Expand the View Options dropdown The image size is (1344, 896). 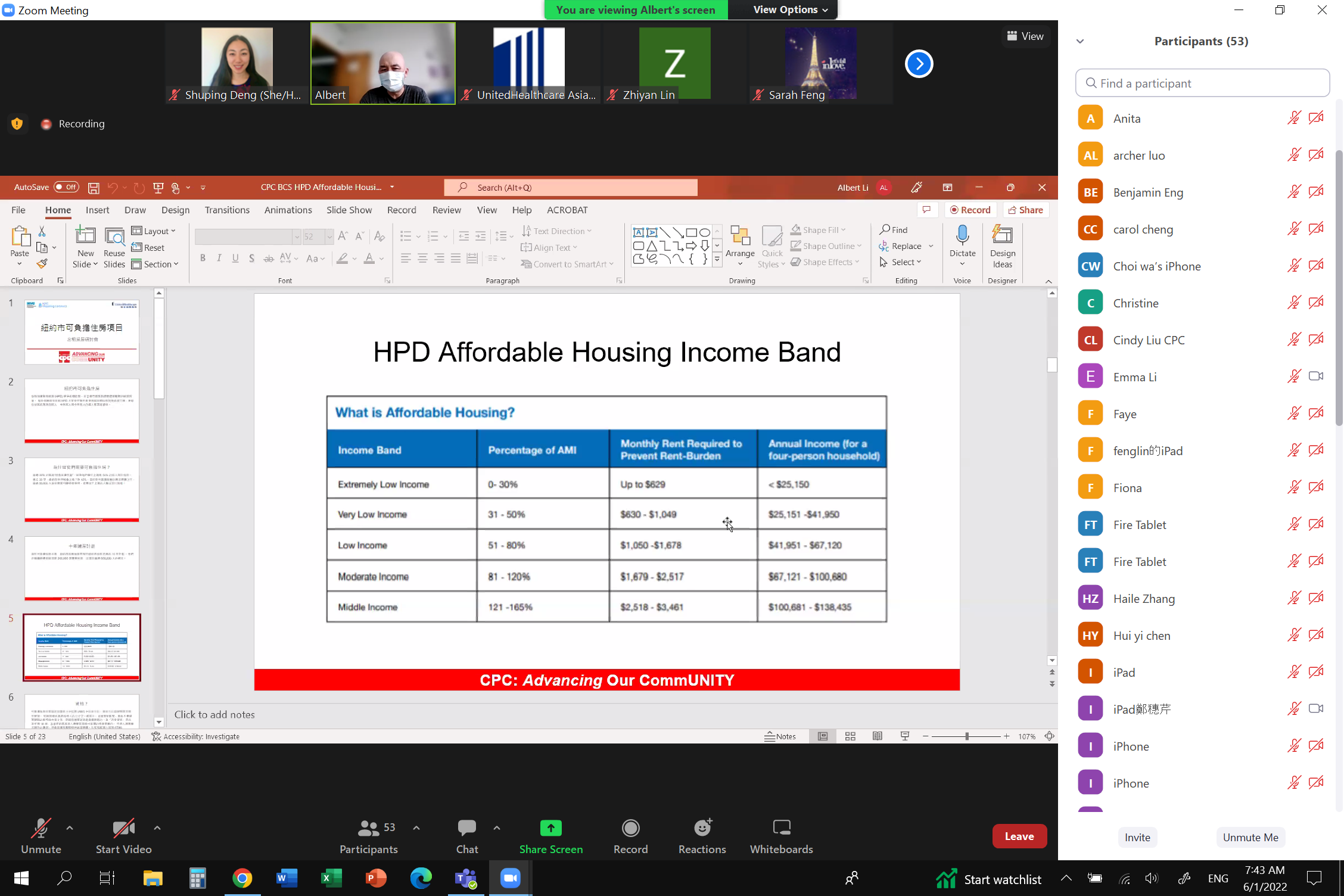point(790,10)
